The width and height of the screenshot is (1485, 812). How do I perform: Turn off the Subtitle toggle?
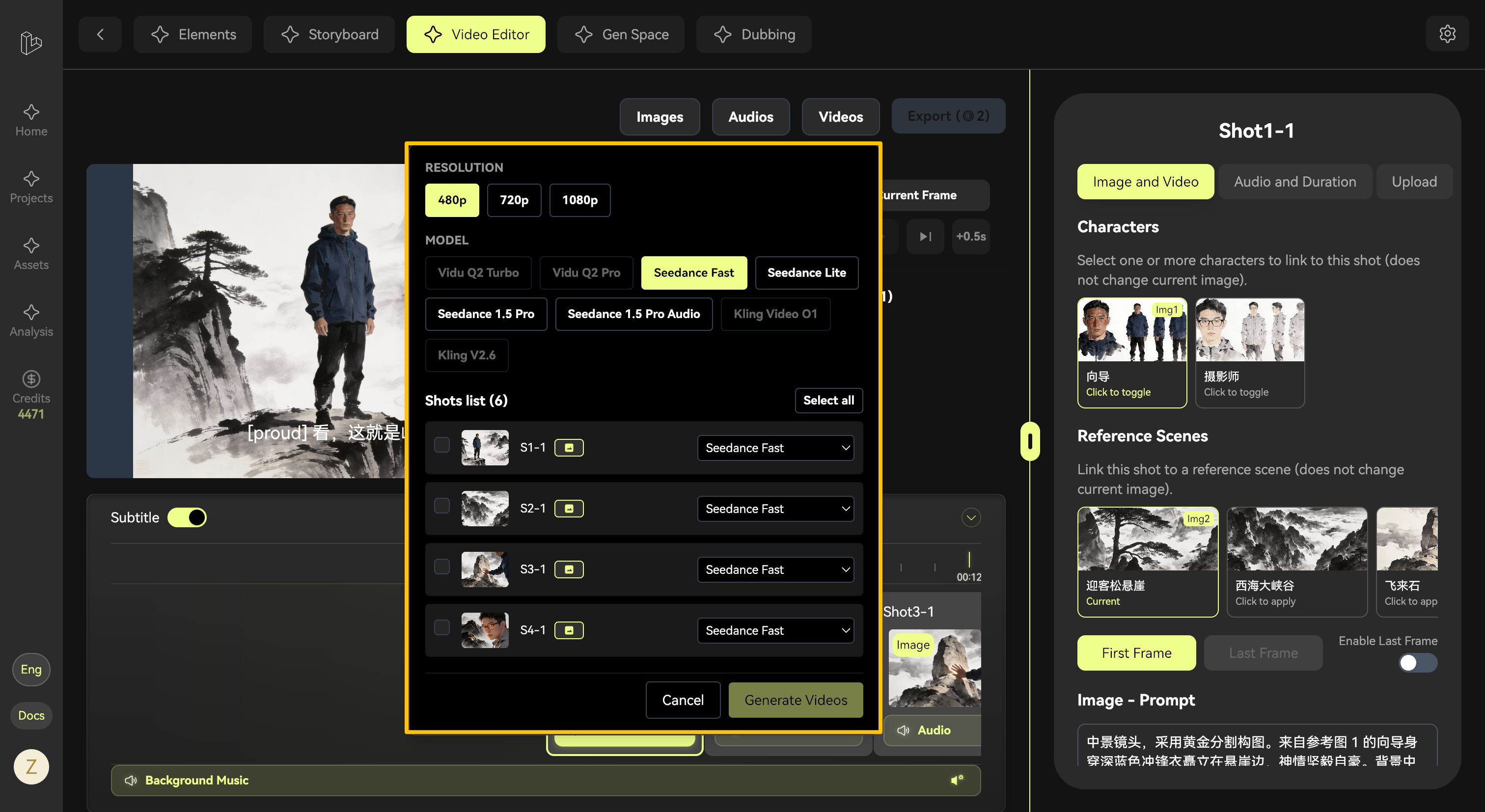[x=187, y=517]
